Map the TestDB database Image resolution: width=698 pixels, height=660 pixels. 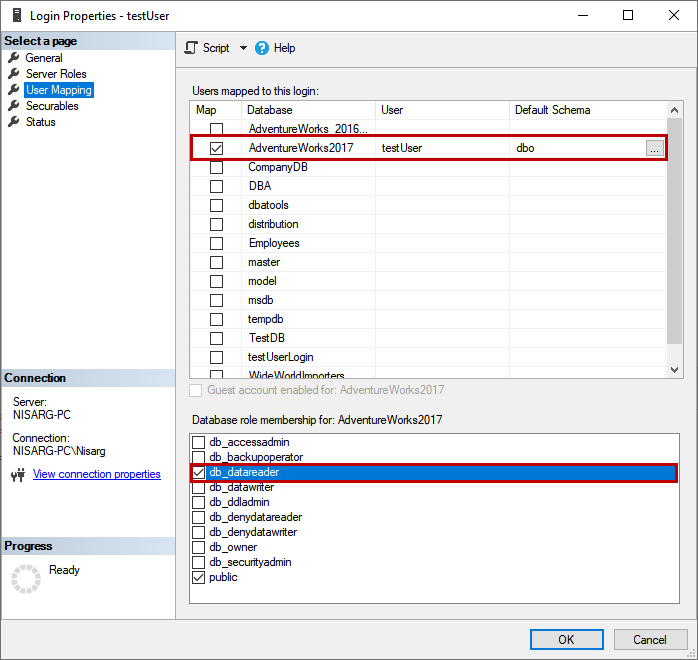[x=216, y=338]
